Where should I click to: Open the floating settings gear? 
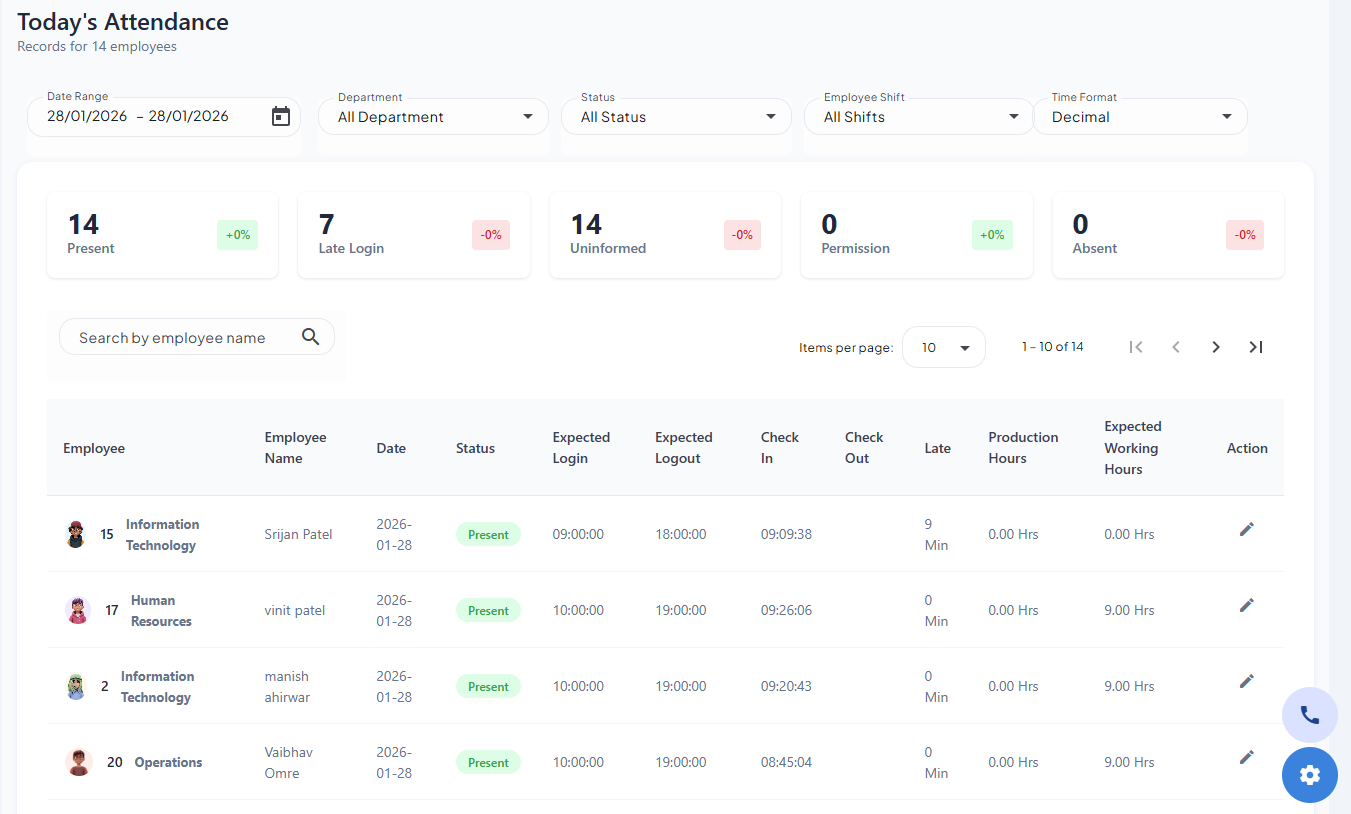(1309, 775)
